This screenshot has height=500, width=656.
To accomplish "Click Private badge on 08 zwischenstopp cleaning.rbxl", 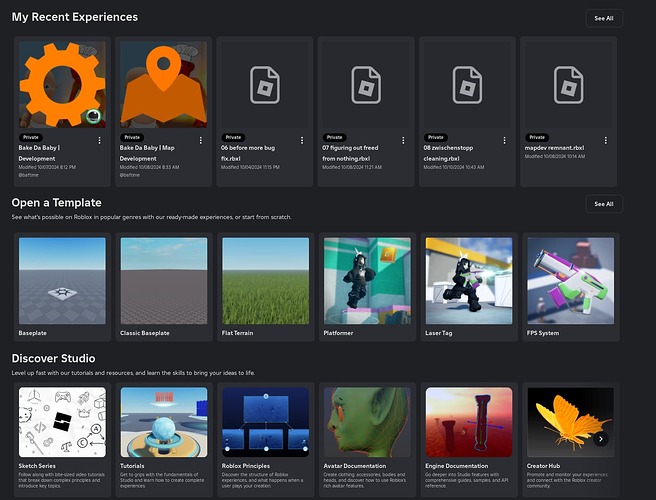I will coord(436,137).
